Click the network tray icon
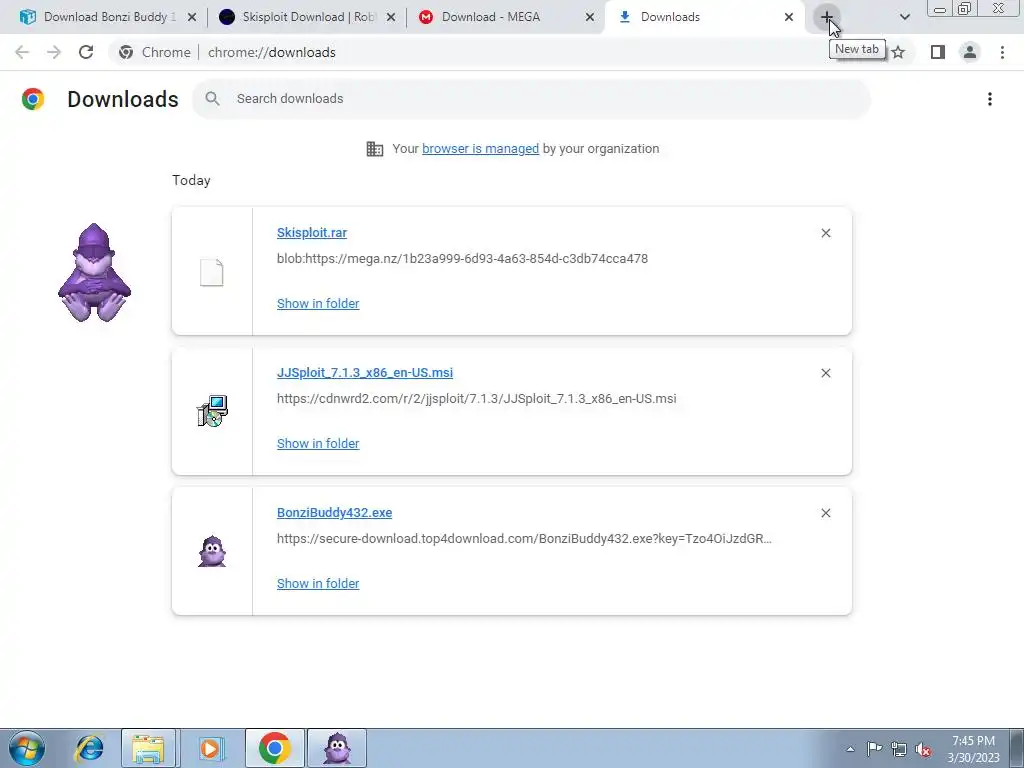This screenshot has height=768, width=1024. pyautogui.click(x=899, y=749)
